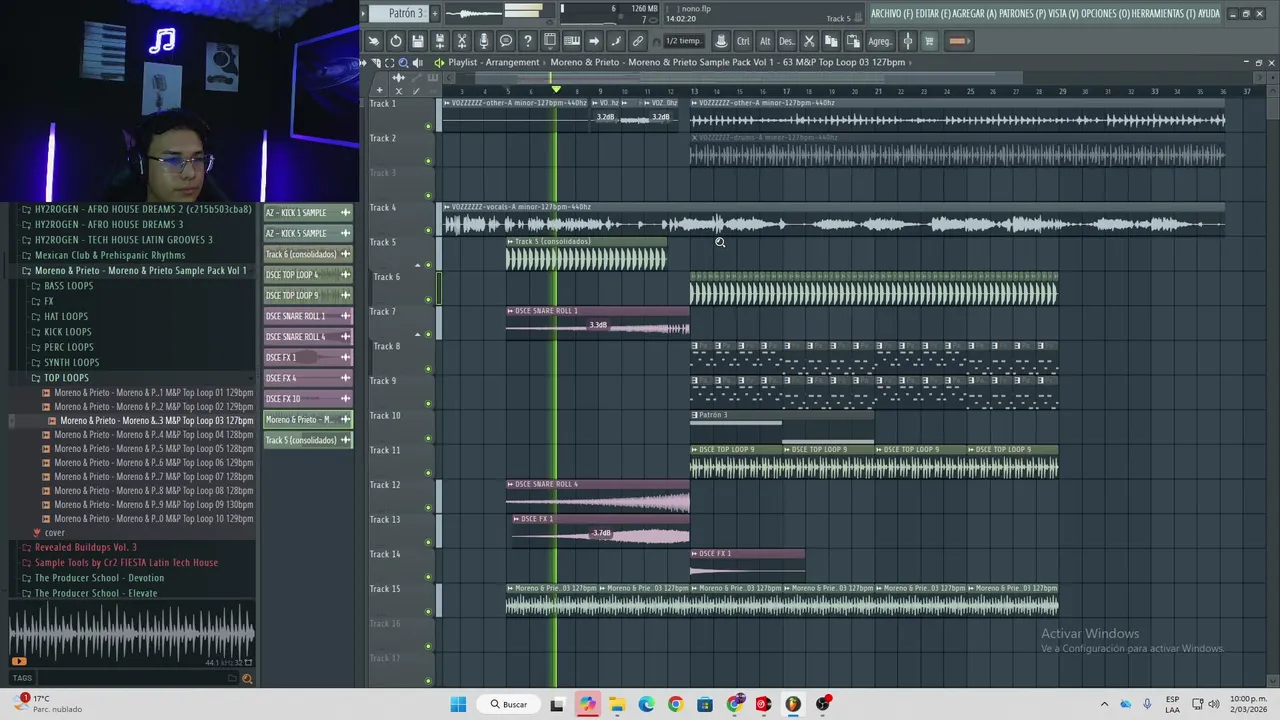Click the browser search magnifier icon

247,678
